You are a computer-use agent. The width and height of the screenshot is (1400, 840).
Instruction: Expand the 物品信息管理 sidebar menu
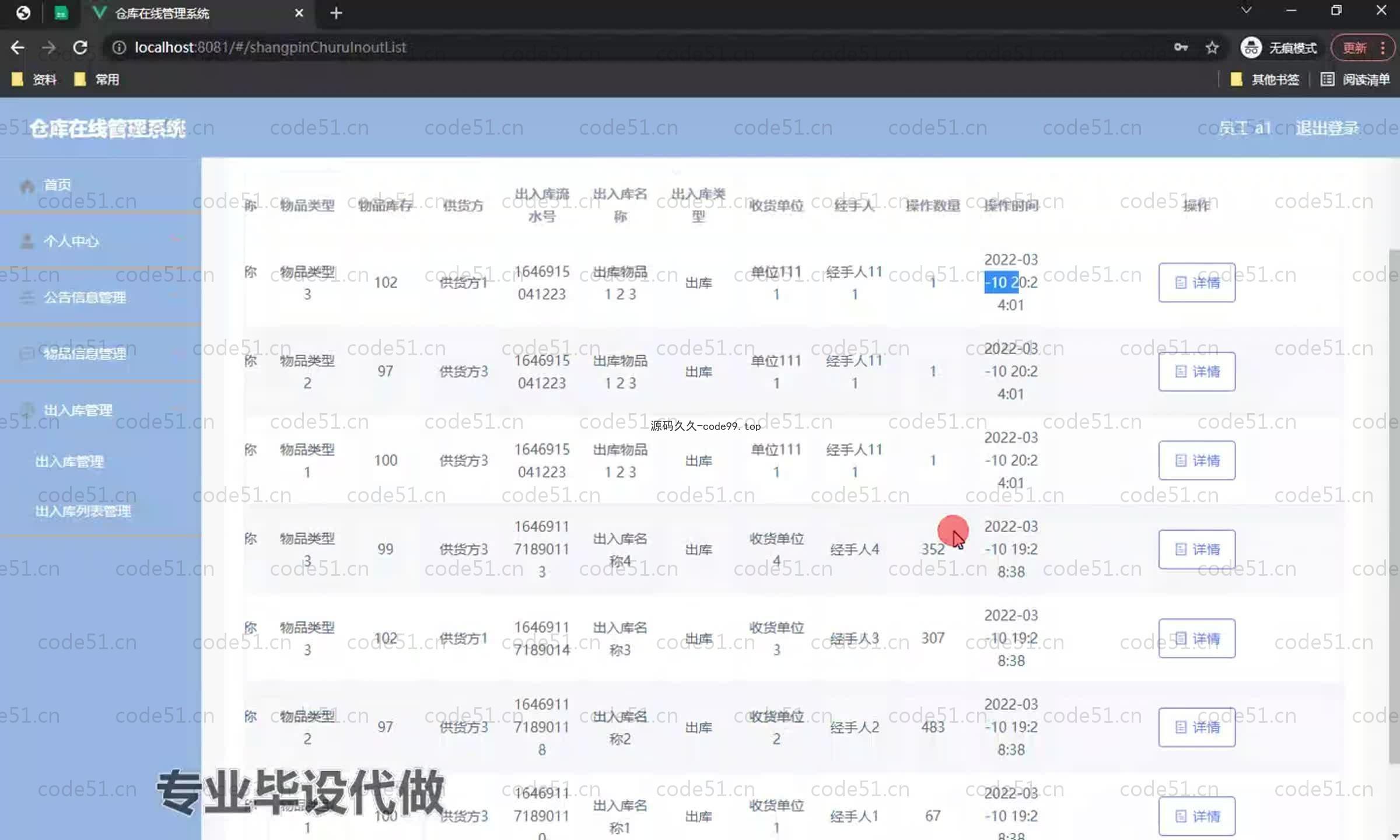pyautogui.click(x=85, y=353)
